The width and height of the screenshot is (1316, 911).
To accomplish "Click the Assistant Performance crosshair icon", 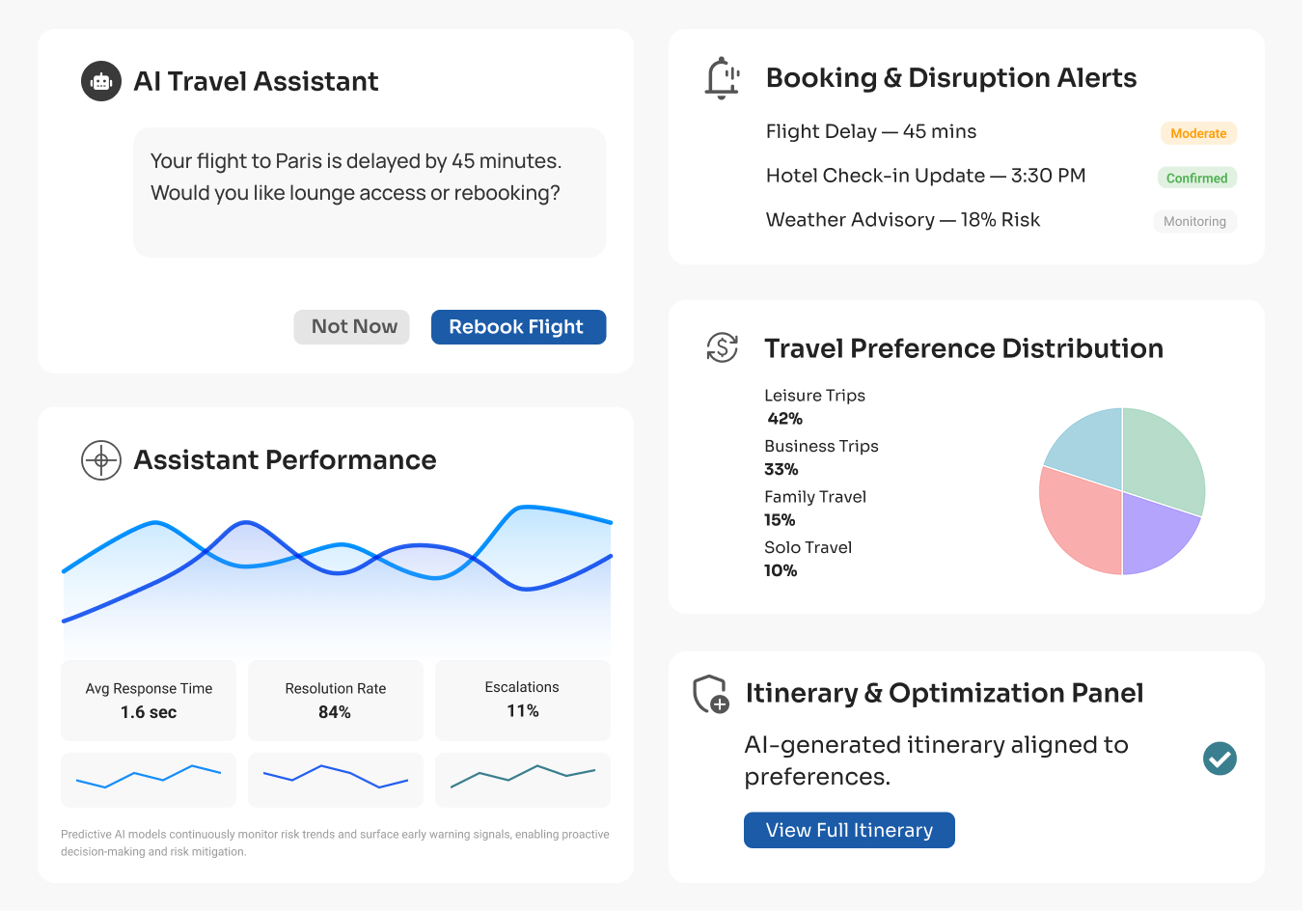I will point(101,460).
